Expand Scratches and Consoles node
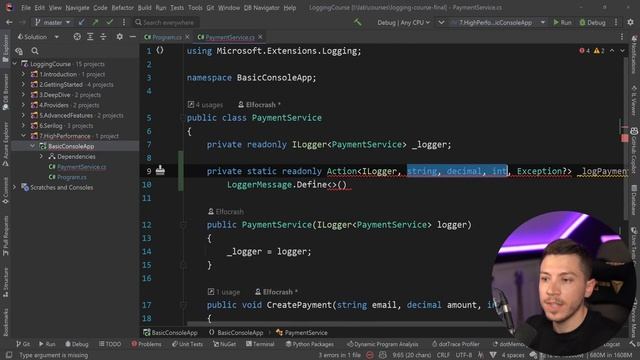 15,187
